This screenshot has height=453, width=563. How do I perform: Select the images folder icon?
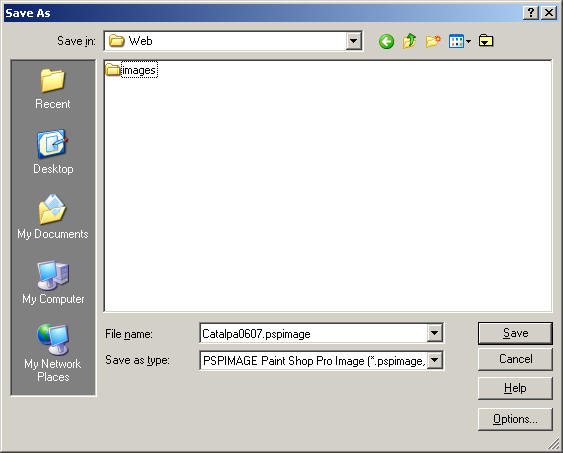click(x=112, y=69)
